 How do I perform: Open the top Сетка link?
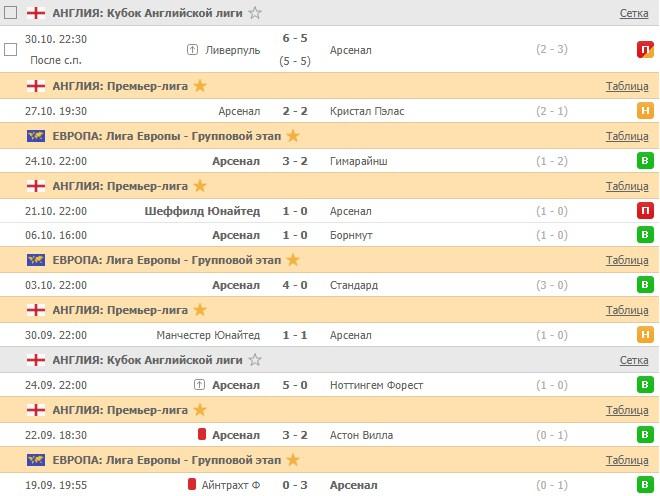click(x=633, y=13)
